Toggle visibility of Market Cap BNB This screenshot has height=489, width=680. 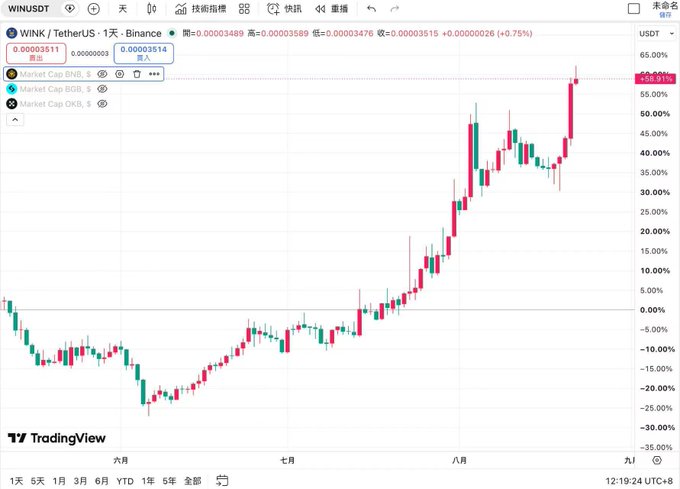click(x=102, y=74)
